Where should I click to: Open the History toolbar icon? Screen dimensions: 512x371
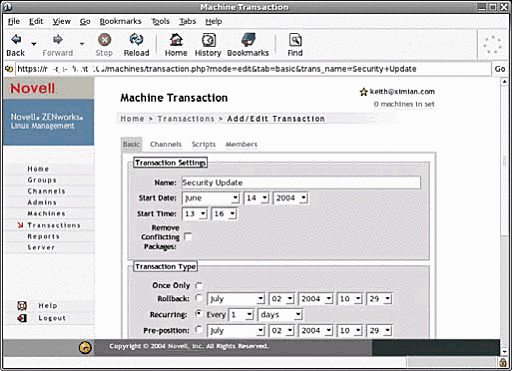click(209, 40)
